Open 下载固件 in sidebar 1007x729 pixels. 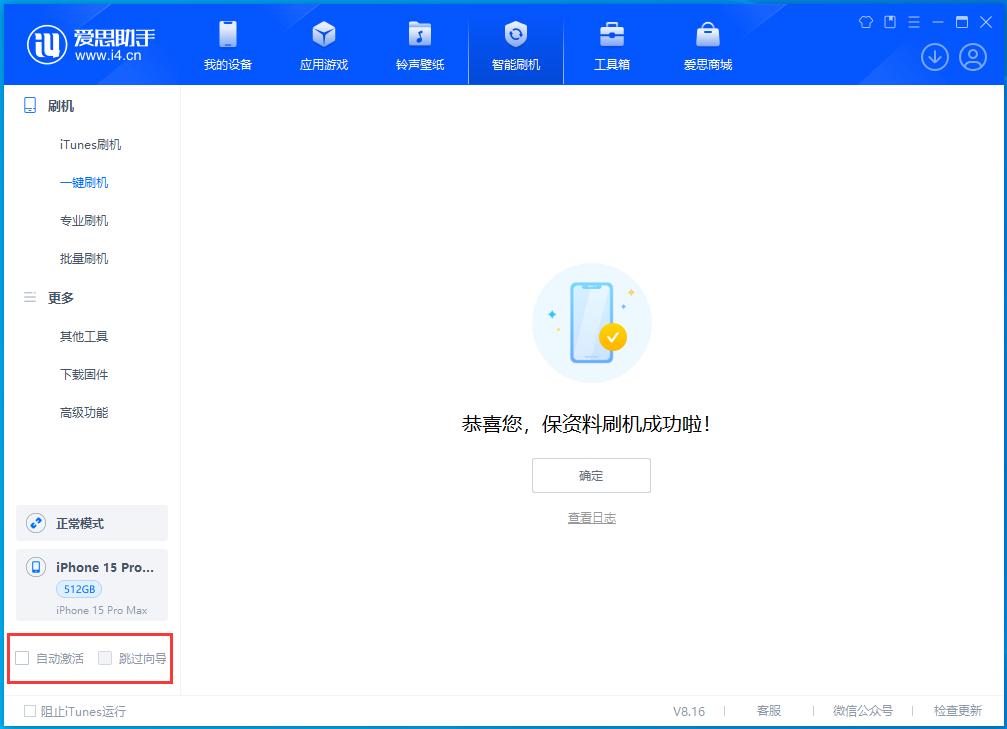tap(84, 374)
